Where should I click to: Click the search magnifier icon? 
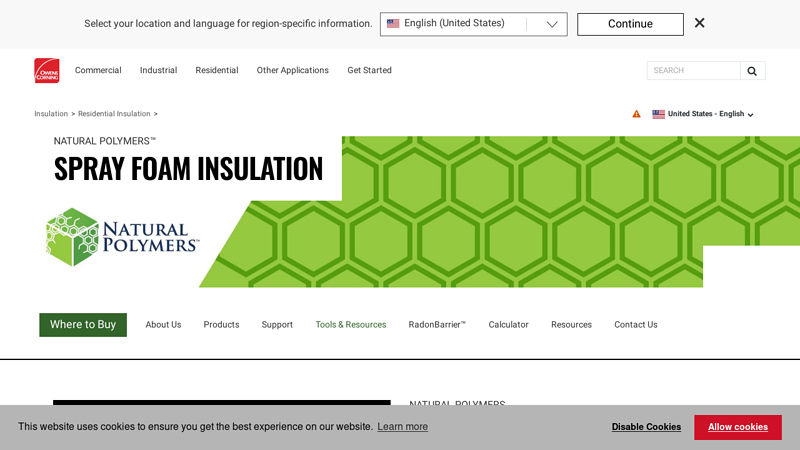coord(752,71)
